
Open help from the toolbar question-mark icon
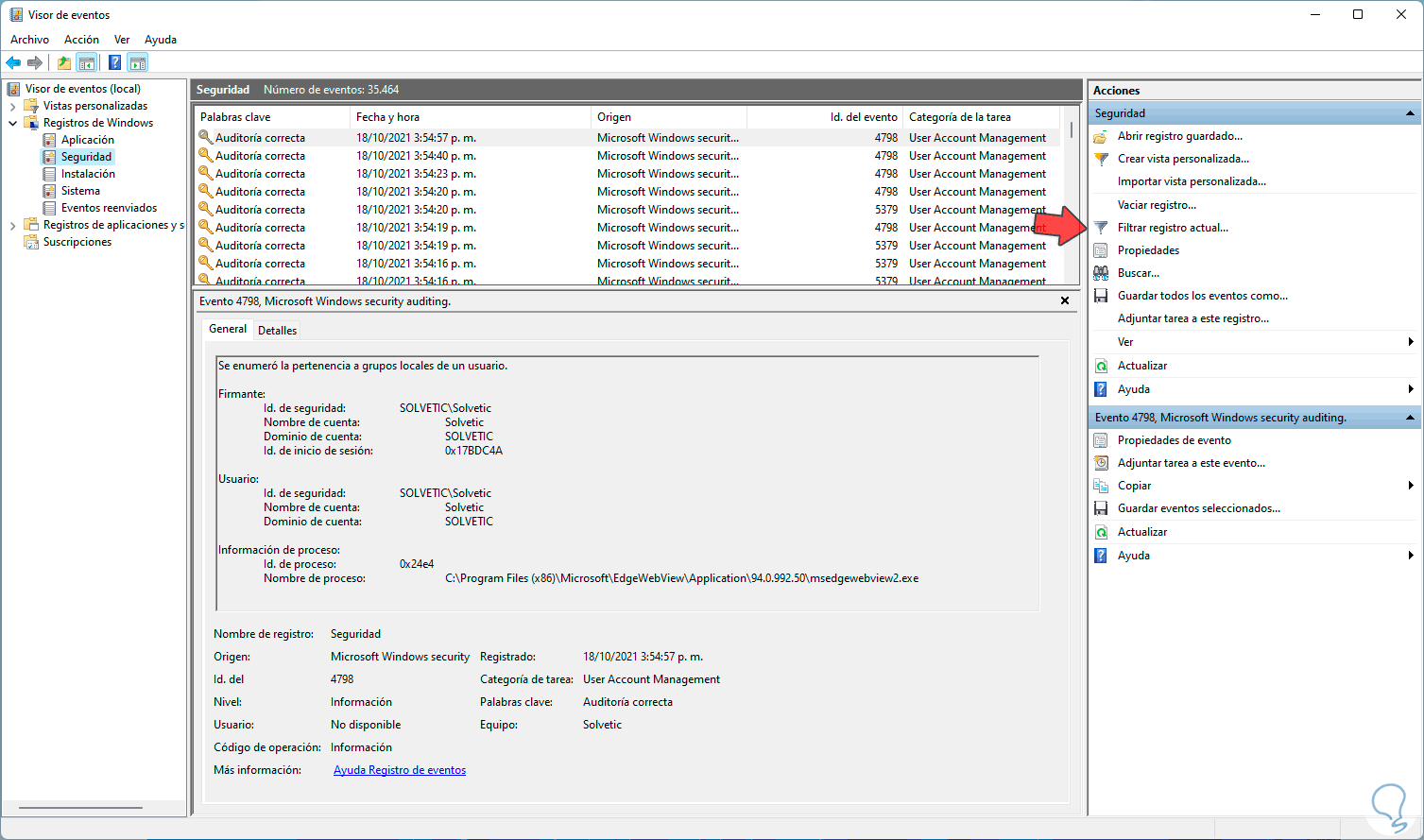pos(114,63)
